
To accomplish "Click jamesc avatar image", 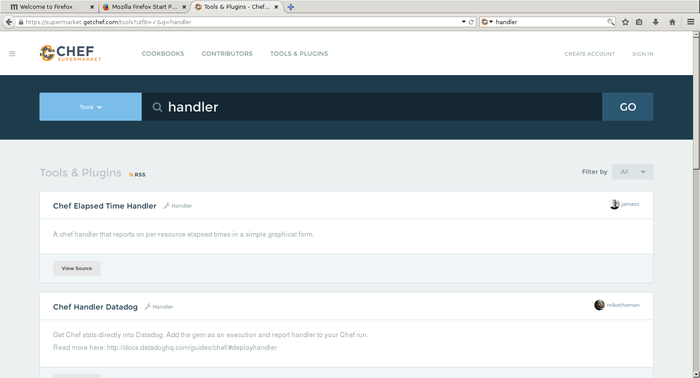I will (614, 204).
